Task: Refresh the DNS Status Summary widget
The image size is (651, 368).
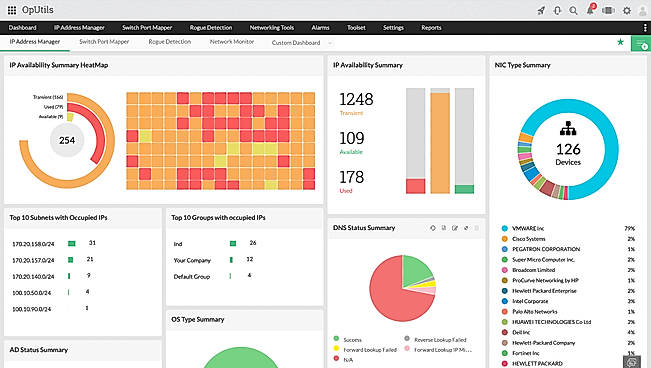Action: point(433,228)
